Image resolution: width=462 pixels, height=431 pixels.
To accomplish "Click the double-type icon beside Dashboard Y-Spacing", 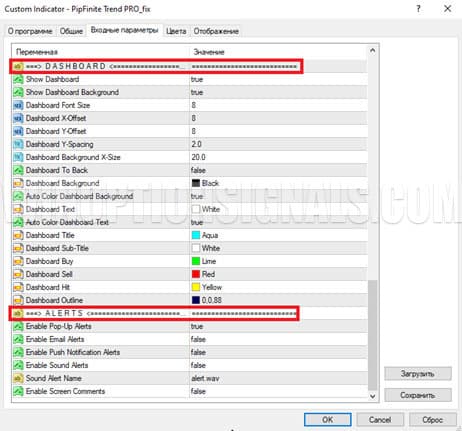I will [x=18, y=144].
